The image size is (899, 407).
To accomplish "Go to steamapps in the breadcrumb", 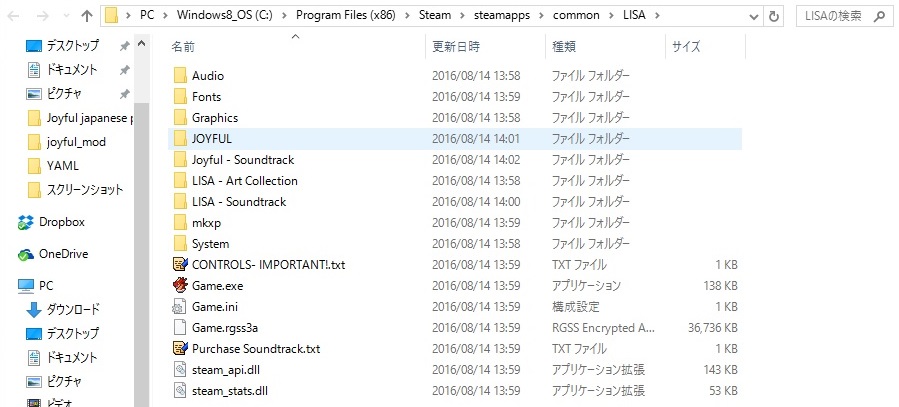I will click(502, 15).
